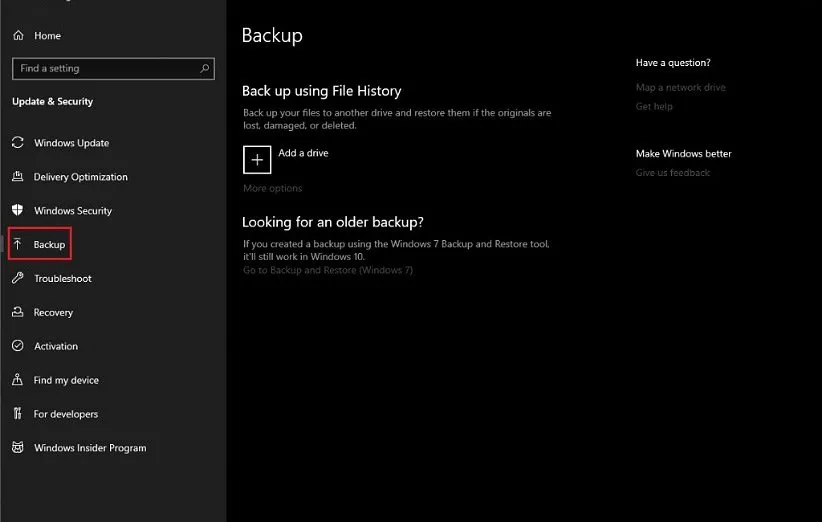Image resolution: width=822 pixels, height=522 pixels.
Task: Click the search magnifier in settings box
Action: tap(205, 69)
